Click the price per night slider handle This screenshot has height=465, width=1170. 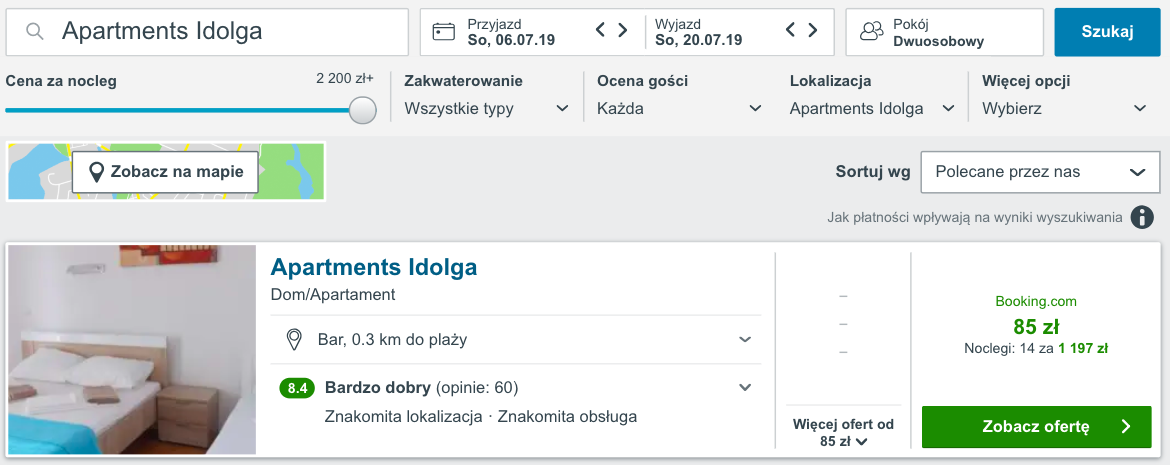coord(363,110)
